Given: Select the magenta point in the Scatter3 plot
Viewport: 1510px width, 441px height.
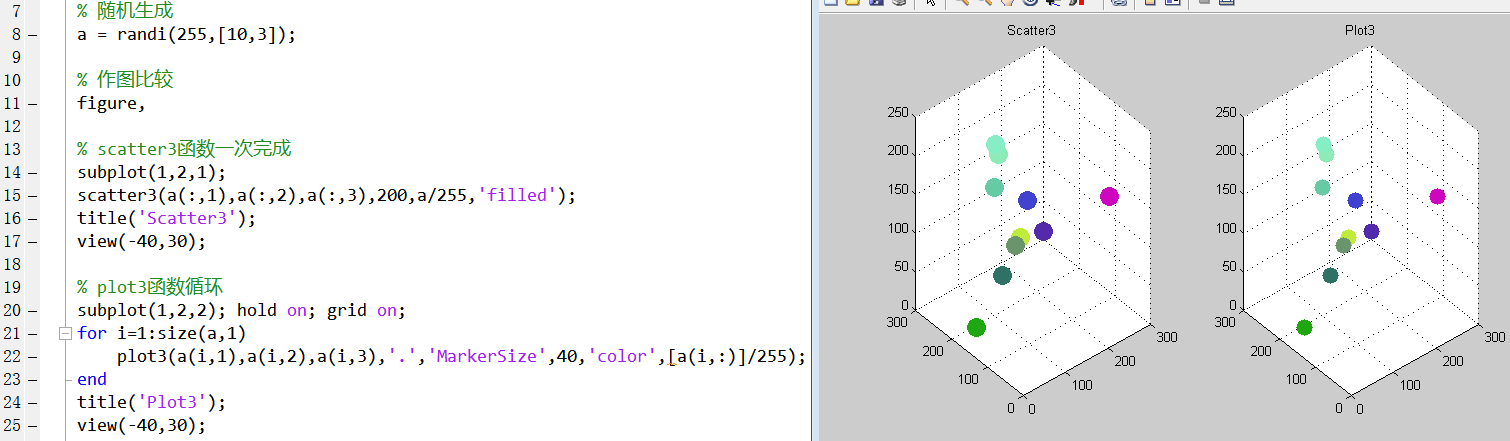Looking at the screenshot, I should click(1108, 196).
